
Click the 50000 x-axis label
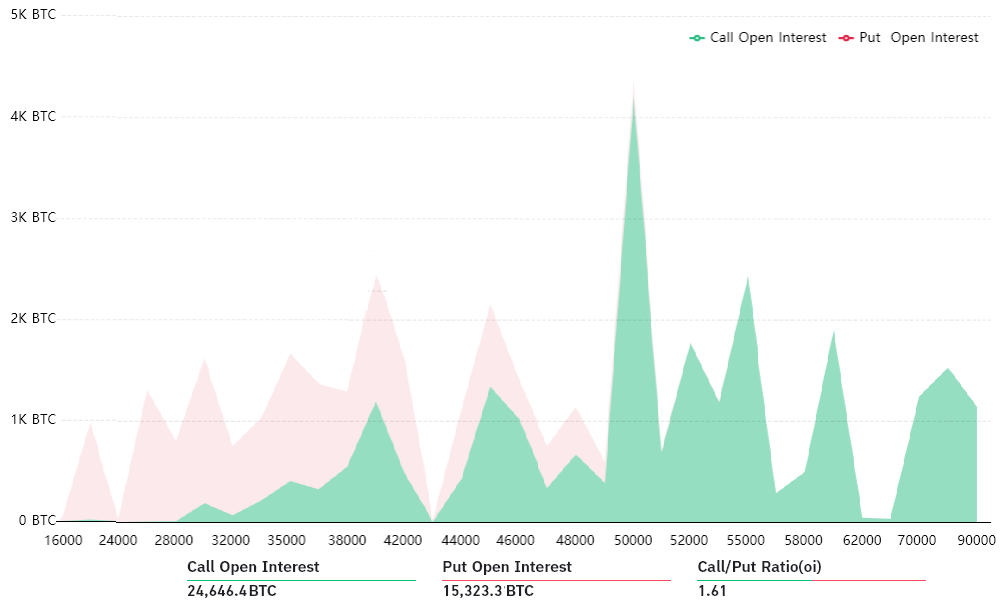633,540
